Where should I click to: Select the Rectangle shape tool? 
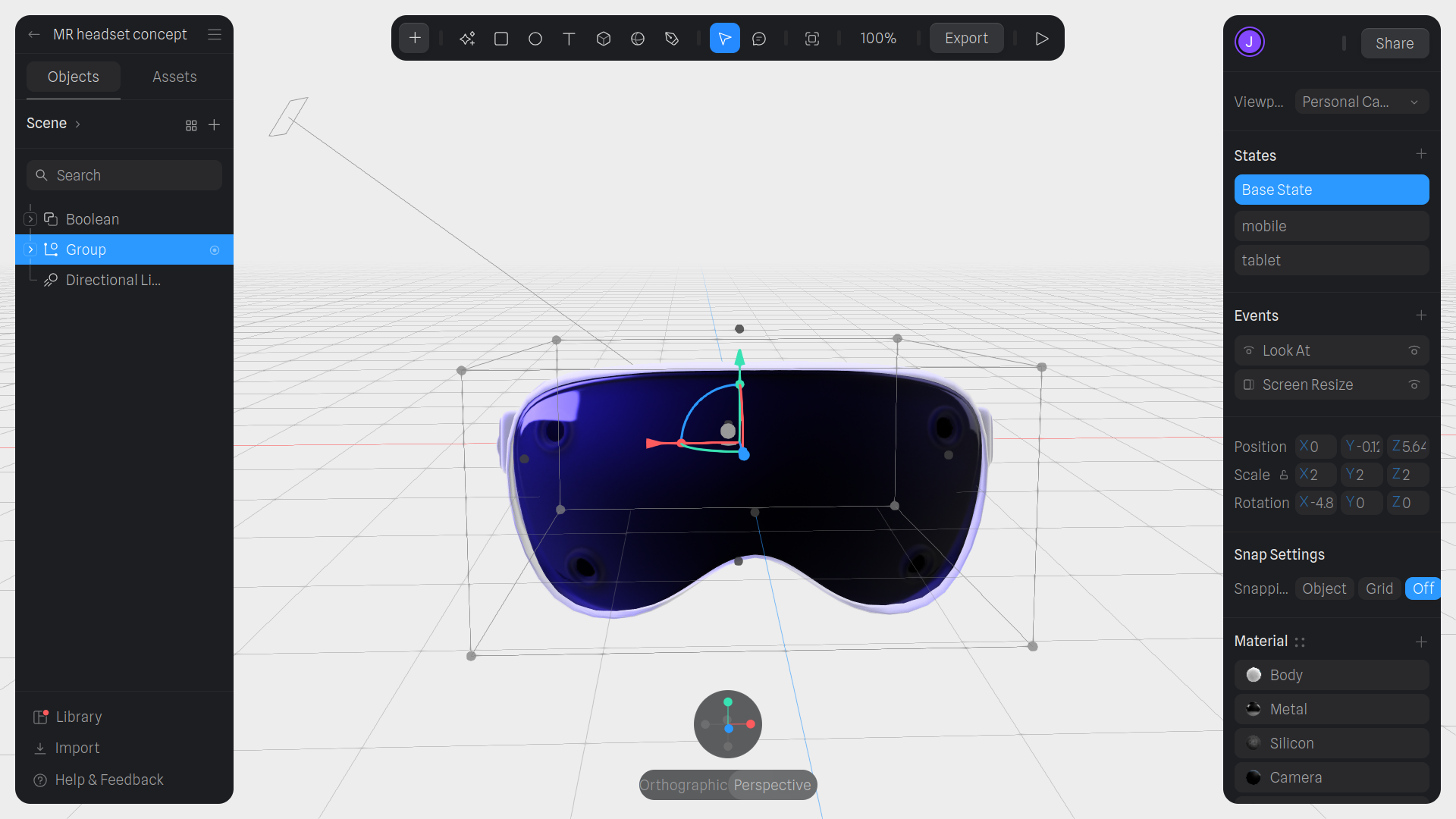click(501, 39)
